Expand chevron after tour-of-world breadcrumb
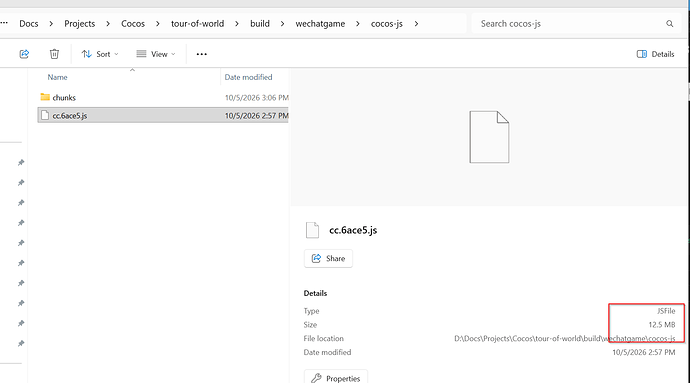 237,24
